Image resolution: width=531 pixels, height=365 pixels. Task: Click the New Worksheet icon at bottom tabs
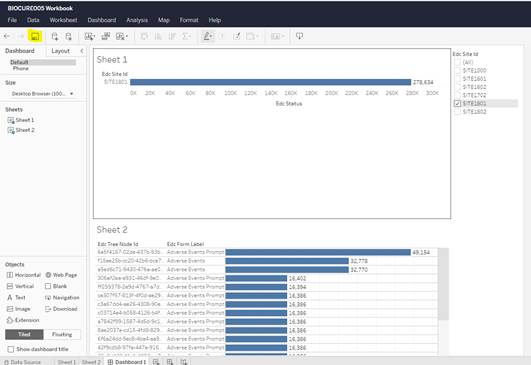(x=156, y=362)
